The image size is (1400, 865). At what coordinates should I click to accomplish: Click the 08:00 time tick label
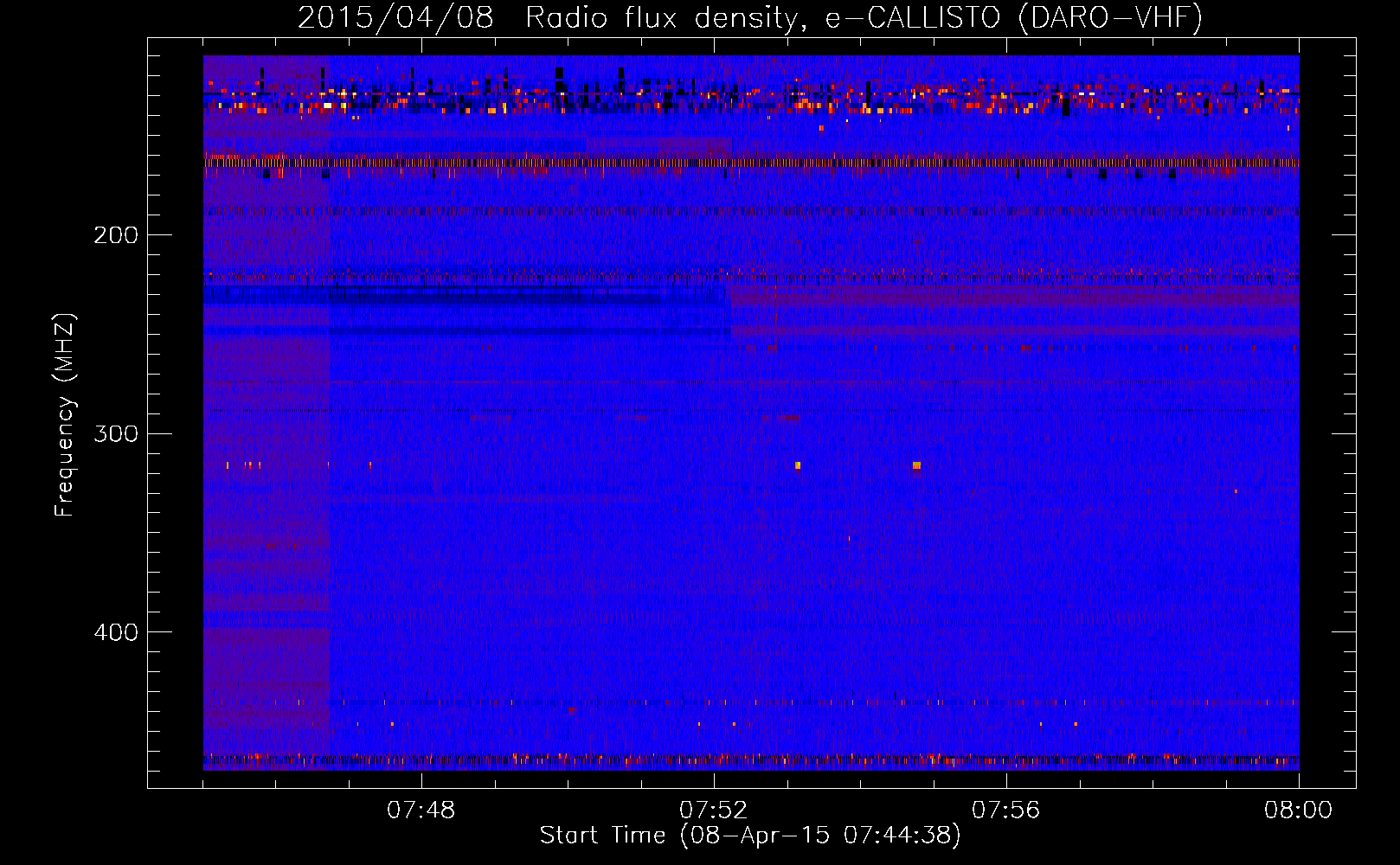pos(1299,811)
